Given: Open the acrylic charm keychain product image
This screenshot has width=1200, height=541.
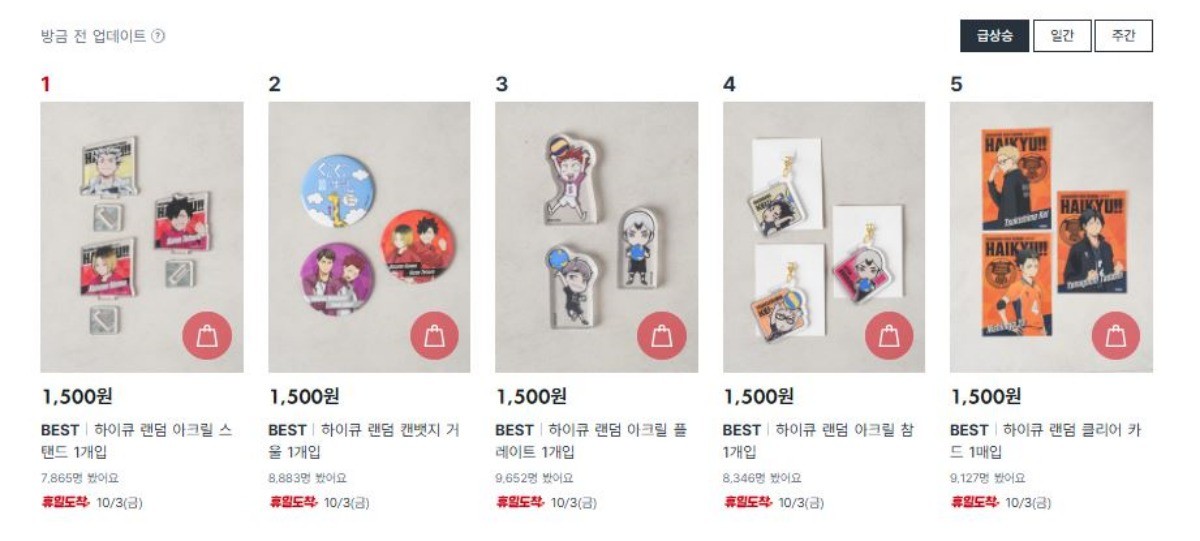Looking at the screenshot, I should point(824,237).
